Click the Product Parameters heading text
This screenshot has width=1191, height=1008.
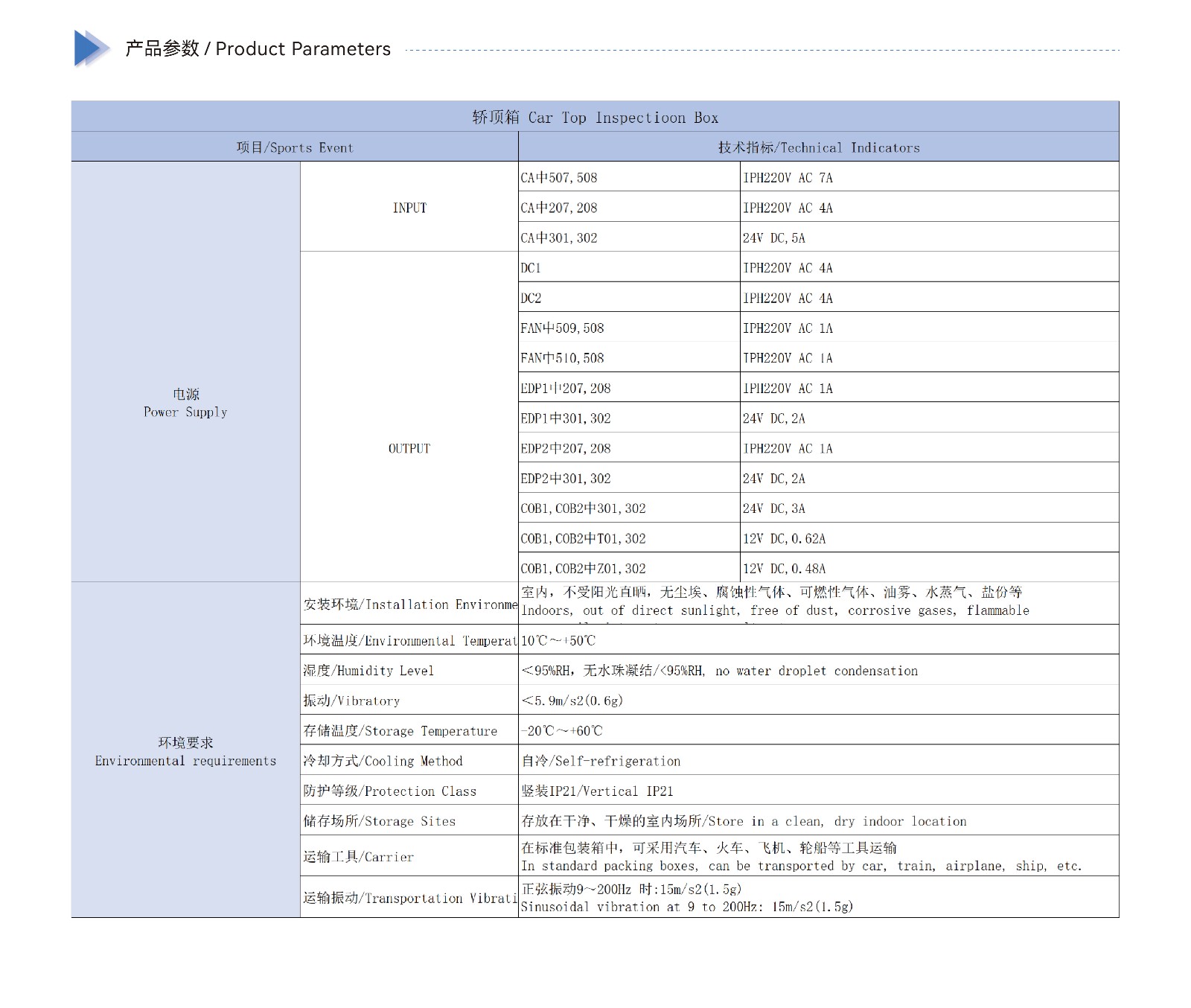point(258,49)
